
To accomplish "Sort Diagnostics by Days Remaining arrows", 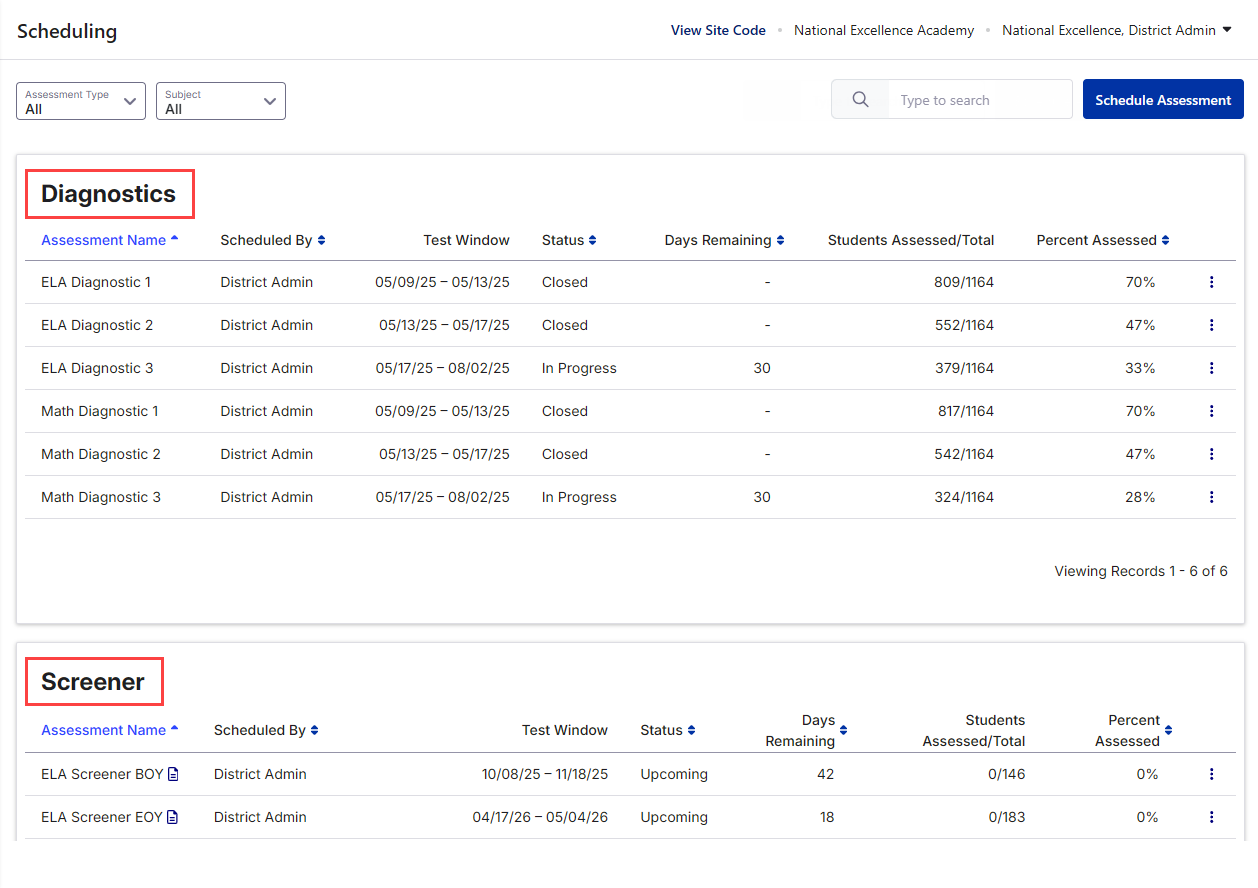I will tap(780, 240).
